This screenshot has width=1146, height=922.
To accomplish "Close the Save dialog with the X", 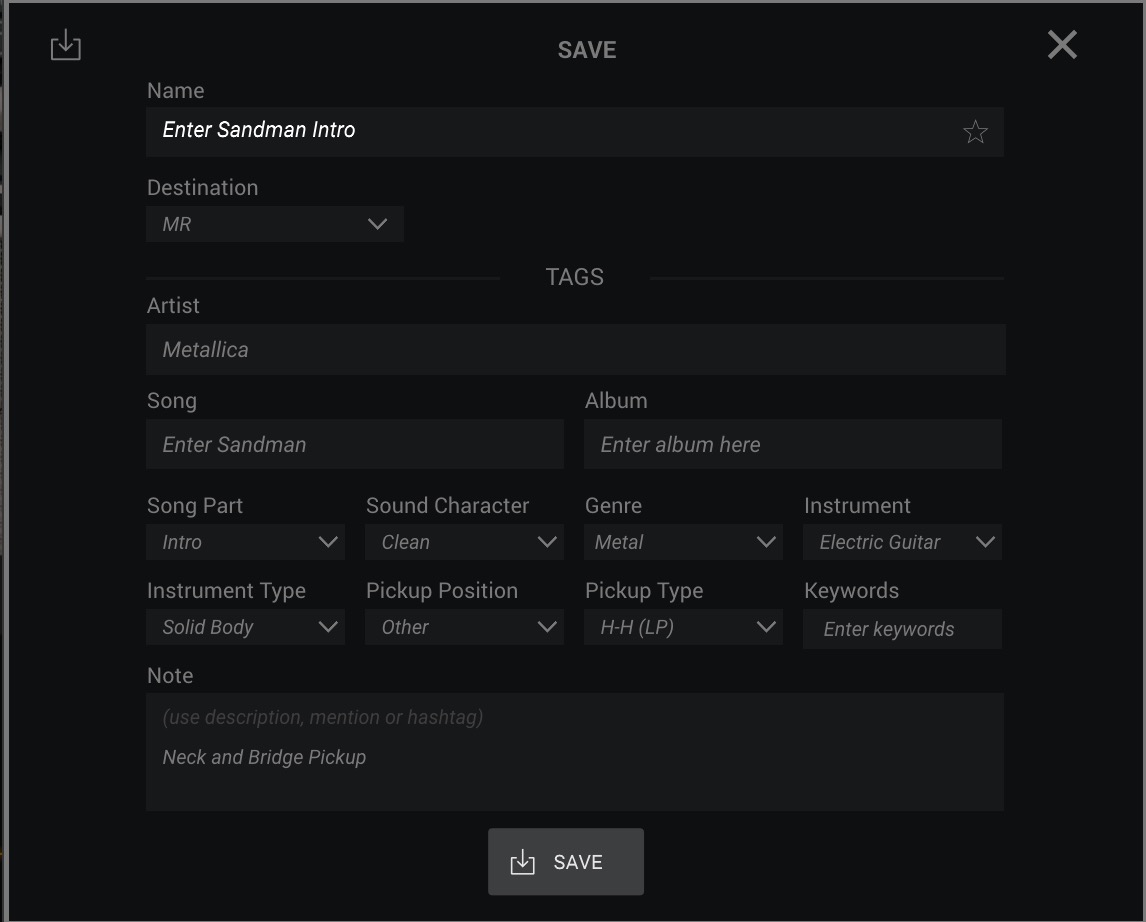I will 1062,45.
